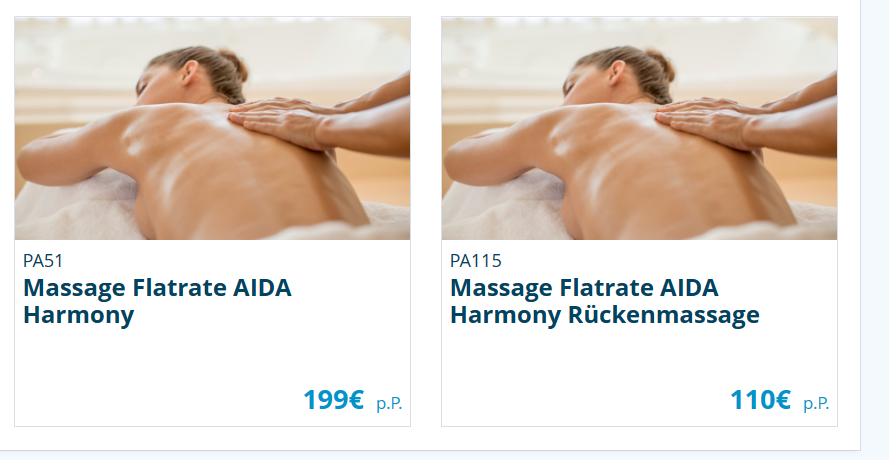Image resolution: width=889 pixels, height=460 pixels.
Task: Open the AIDA Harmony Rückenmassage offer
Action: point(604,301)
